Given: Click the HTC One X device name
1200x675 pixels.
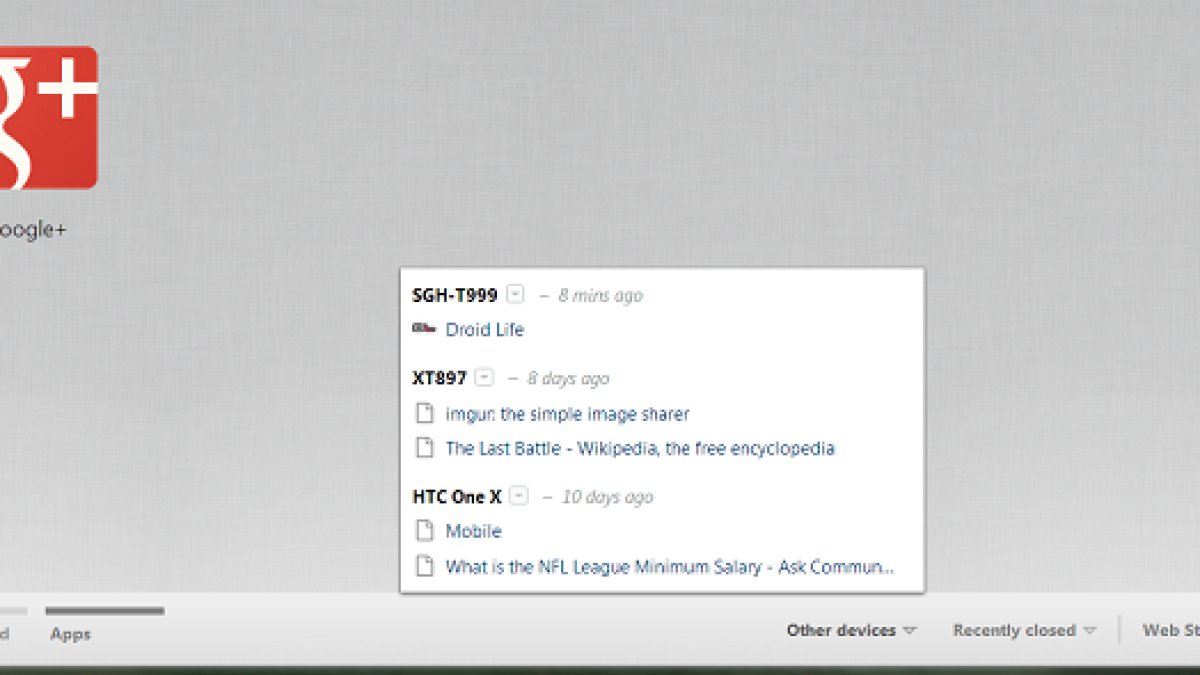Looking at the screenshot, I should point(457,496).
